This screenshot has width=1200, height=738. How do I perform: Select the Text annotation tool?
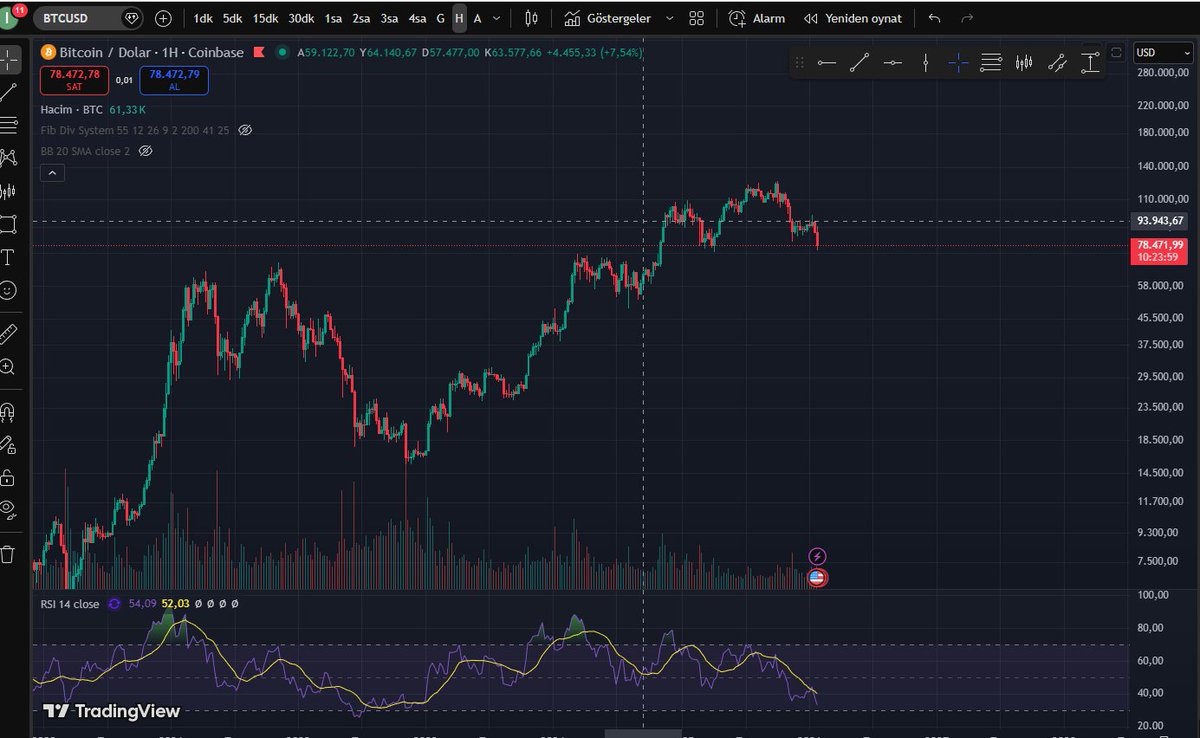pyautogui.click(x=8, y=257)
